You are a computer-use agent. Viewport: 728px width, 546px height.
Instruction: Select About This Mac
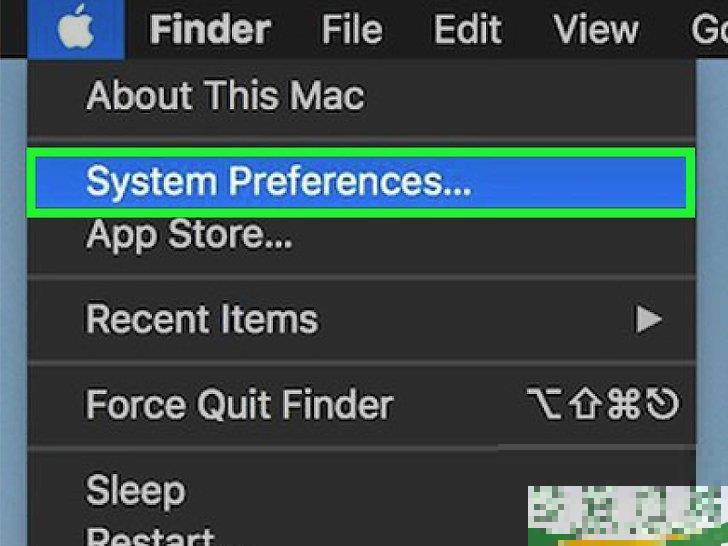tap(225, 96)
